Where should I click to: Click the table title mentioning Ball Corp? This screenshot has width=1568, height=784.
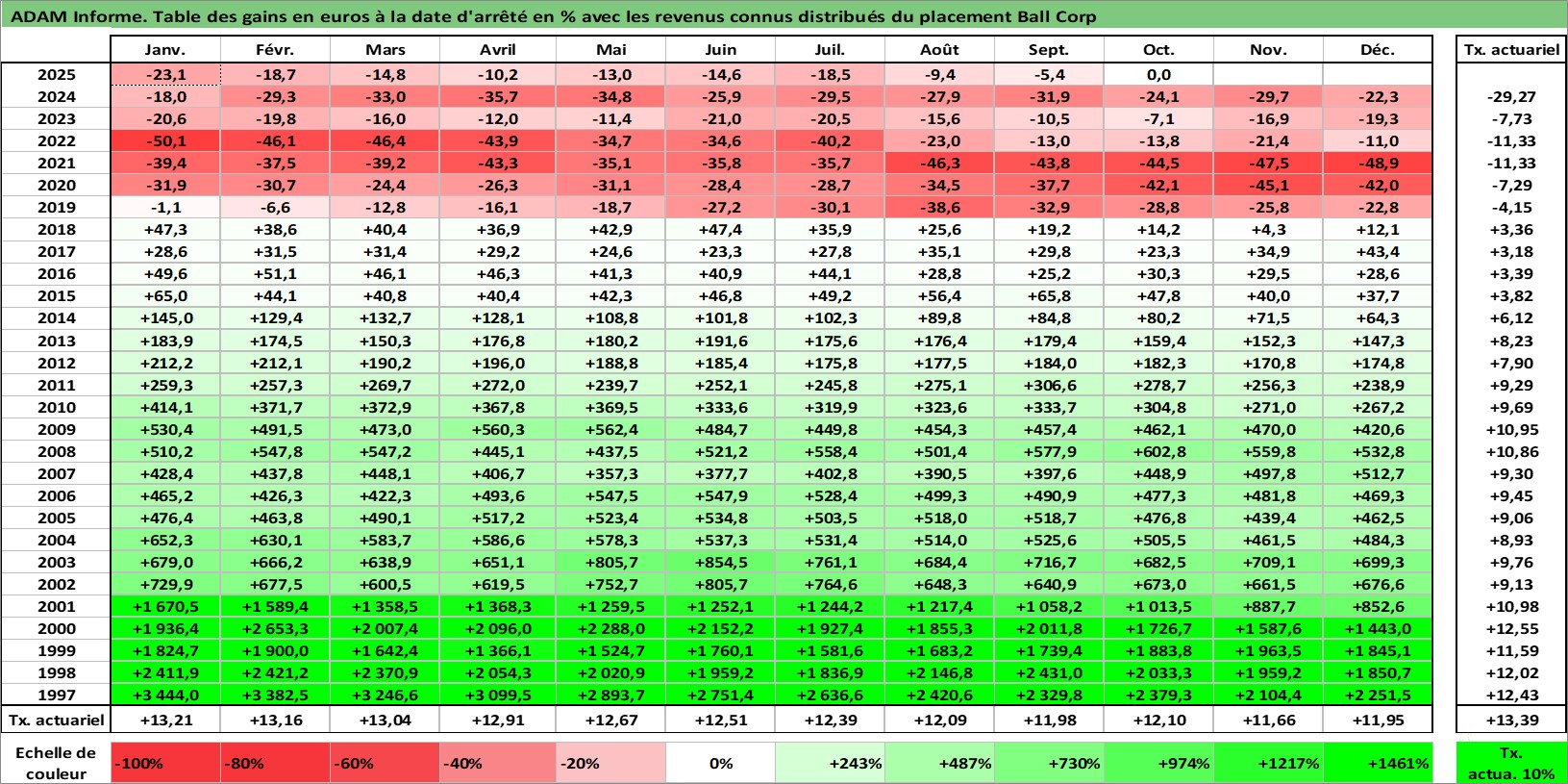pyautogui.click(x=553, y=16)
